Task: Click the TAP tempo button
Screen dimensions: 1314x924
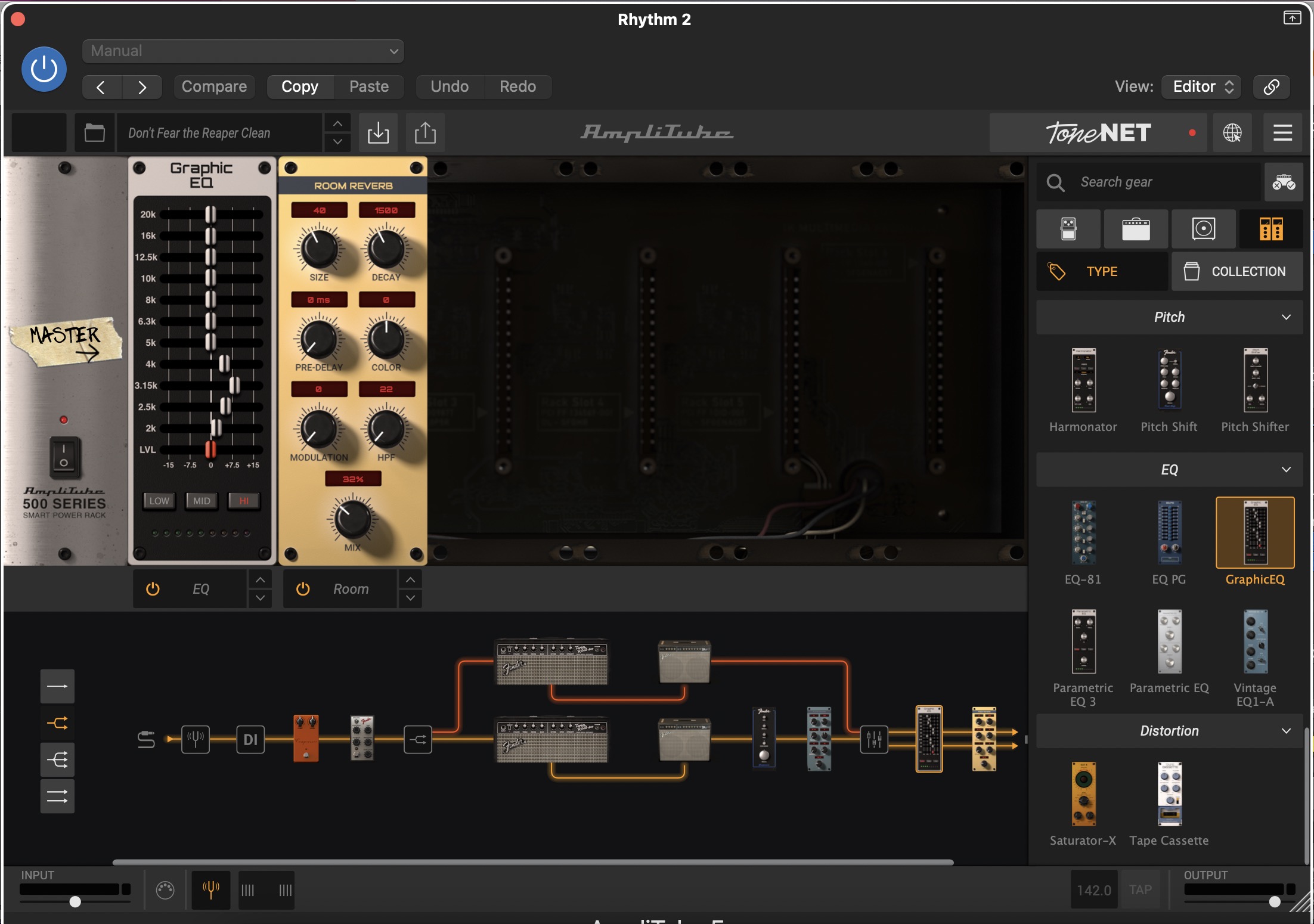Action: coord(1140,890)
